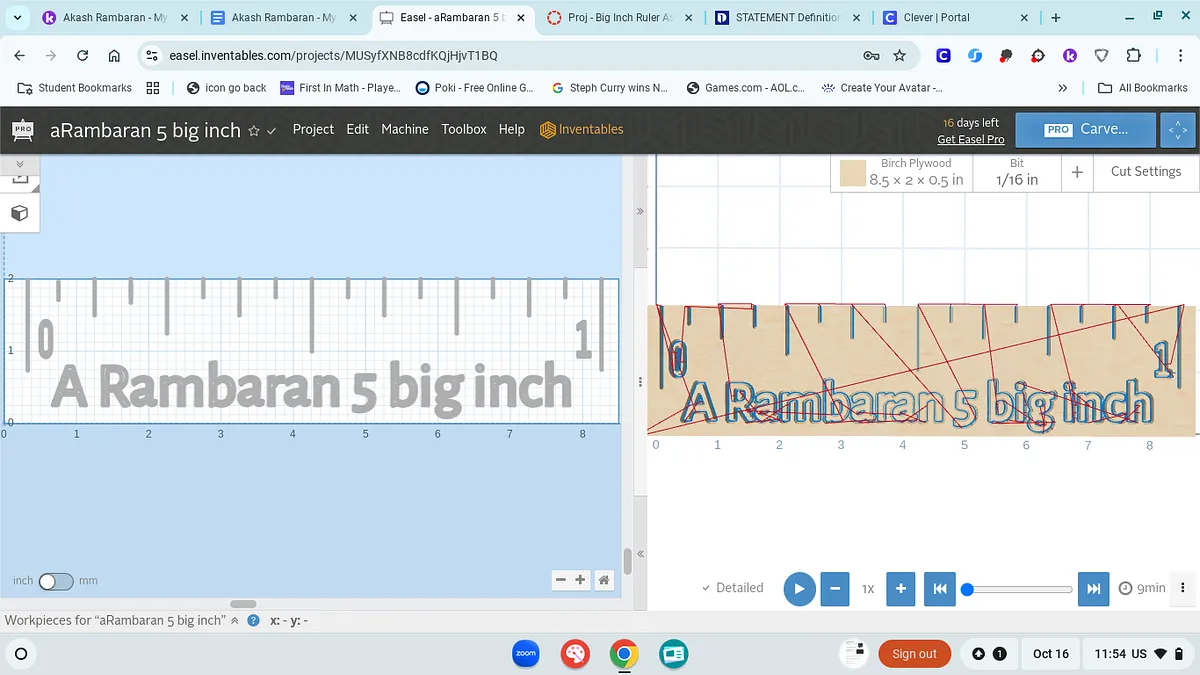The height and width of the screenshot is (675, 1200).
Task: Zoom out the design canvas
Action: coord(562,580)
